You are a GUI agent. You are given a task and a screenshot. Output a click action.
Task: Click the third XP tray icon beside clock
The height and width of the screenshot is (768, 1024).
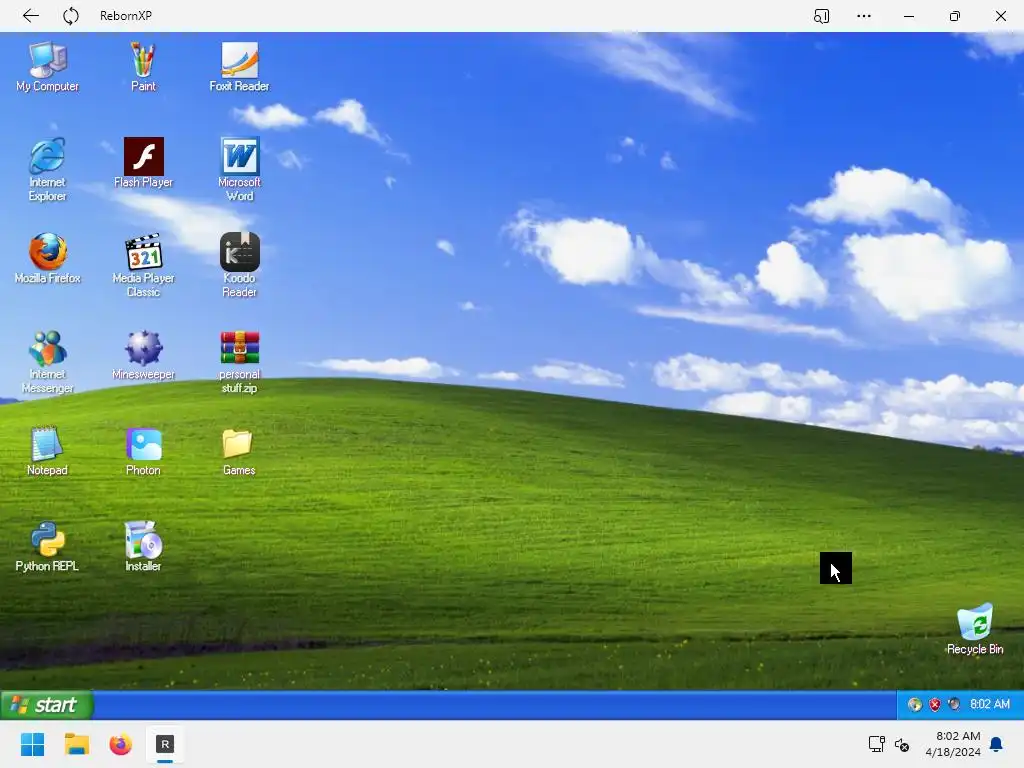tap(954, 705)
